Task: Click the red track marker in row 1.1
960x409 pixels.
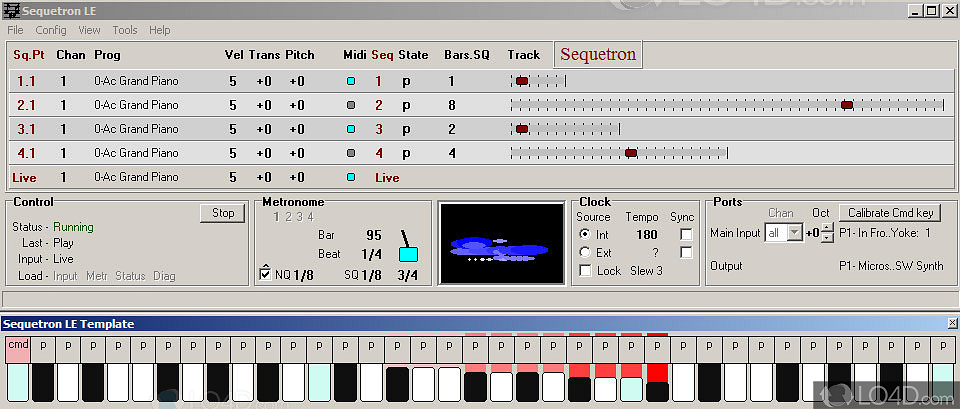Action: coord(522,81)
